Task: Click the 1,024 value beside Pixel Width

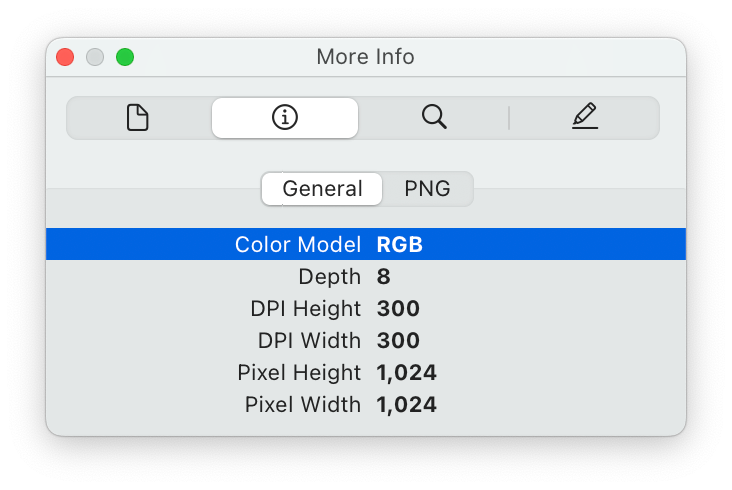Action: pyautogui.click(x=406, y=404)
